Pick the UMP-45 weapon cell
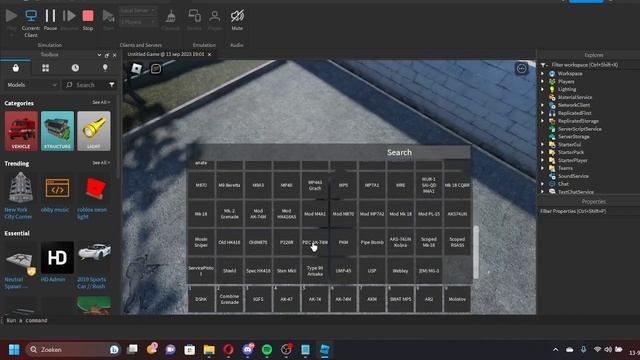The width and height of the screenshot is (640, 360). [343, 271]
